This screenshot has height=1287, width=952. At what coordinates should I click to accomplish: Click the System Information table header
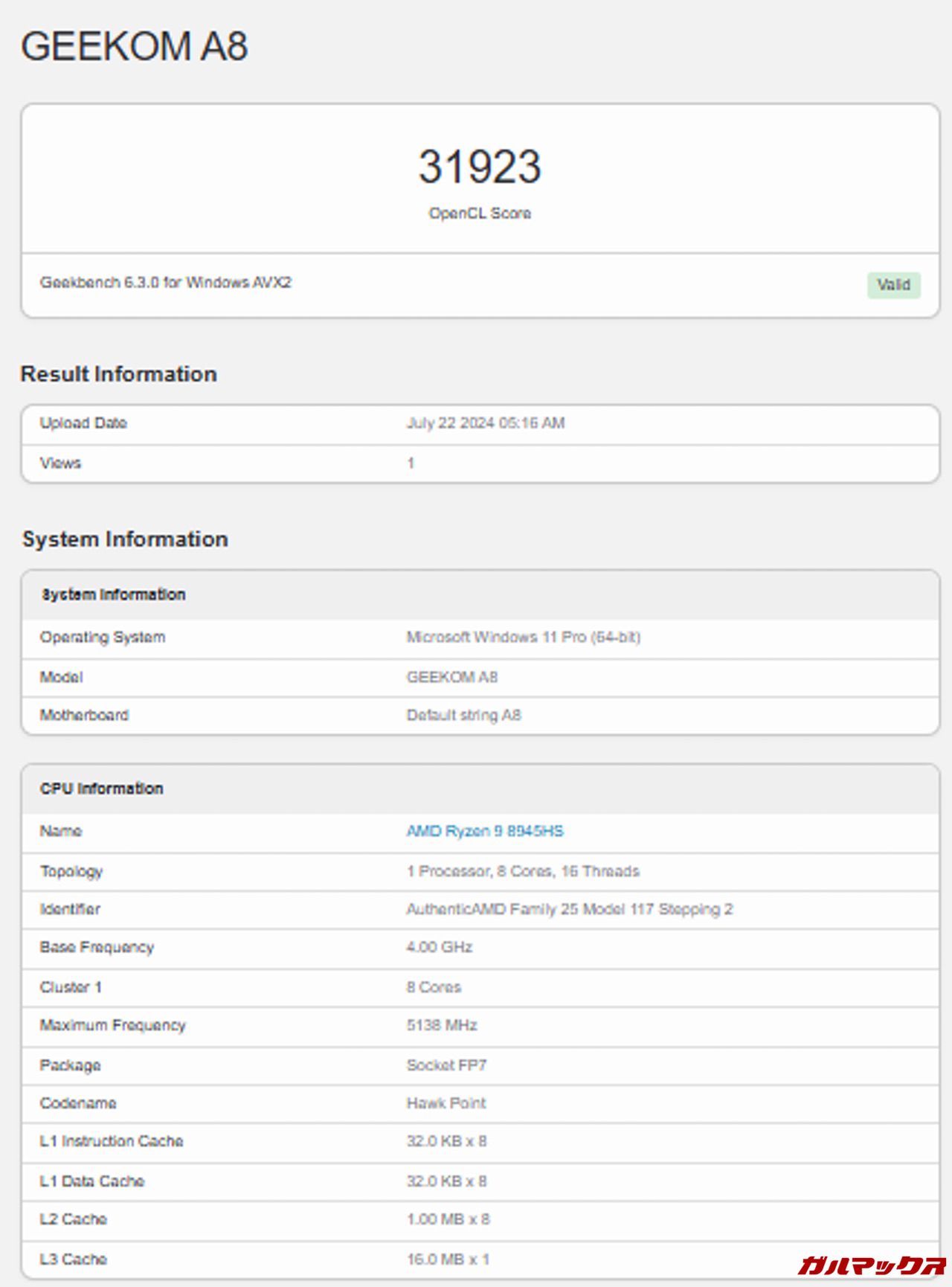113,594
